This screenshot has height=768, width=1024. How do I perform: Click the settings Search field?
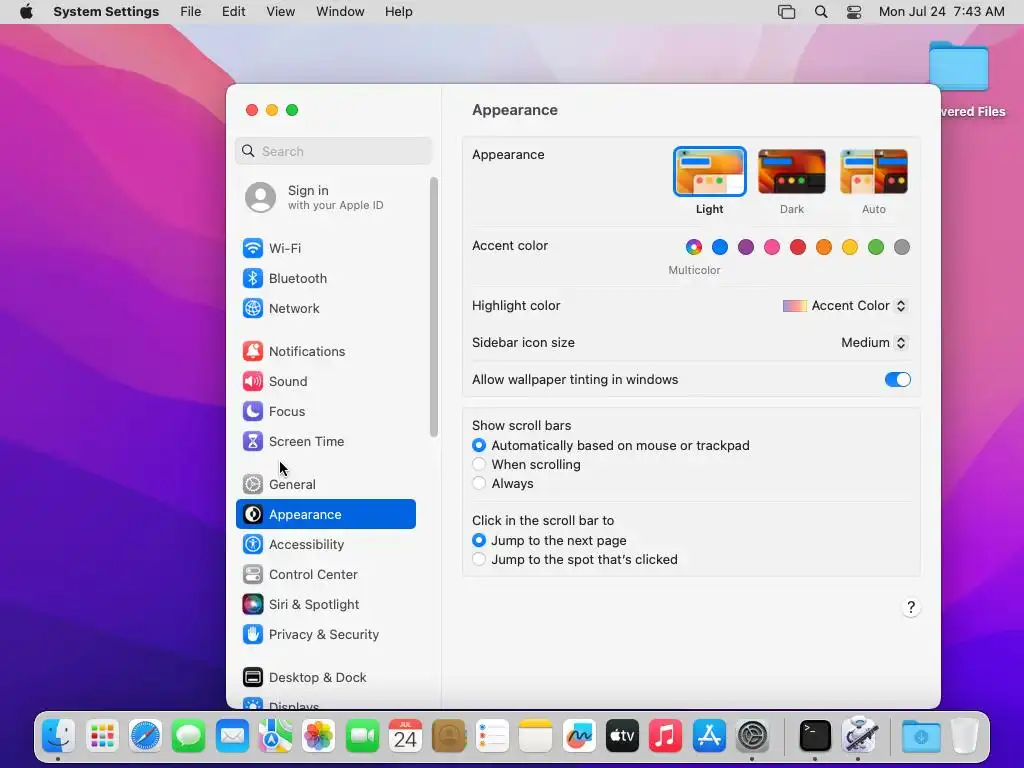[x=333, y=151]
